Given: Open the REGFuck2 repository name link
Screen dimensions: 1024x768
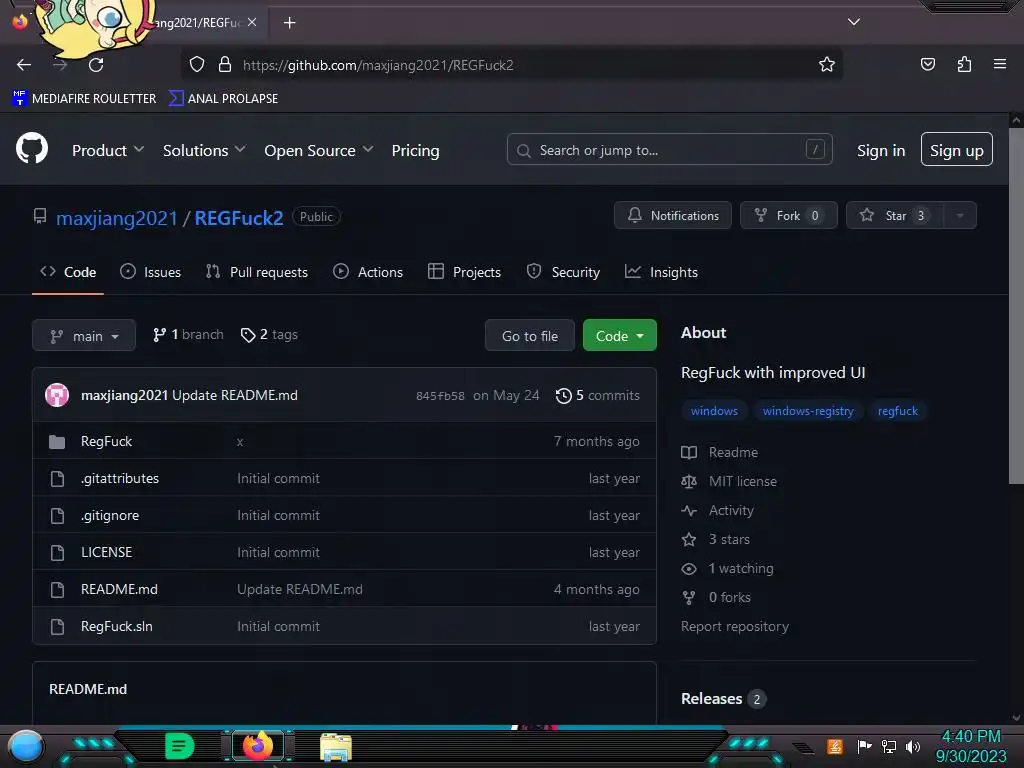Looking at the screenshot, I should pos(239,217).
